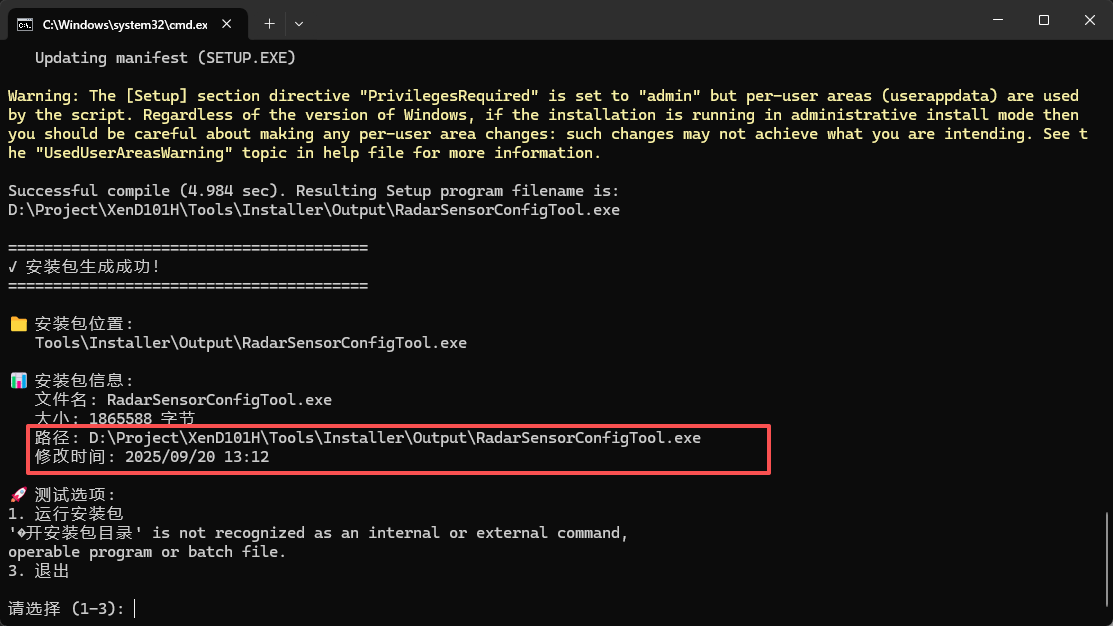Click the 修改时间 2025/09/20 13:12 line
Viewport: 1113px width, 626px height.
152,457
